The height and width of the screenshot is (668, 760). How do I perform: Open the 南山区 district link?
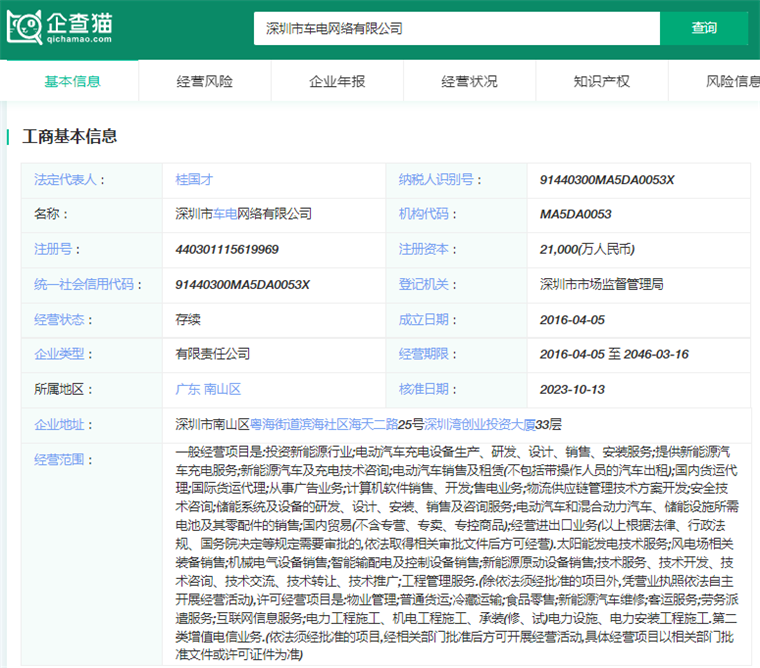pos(222,389)
